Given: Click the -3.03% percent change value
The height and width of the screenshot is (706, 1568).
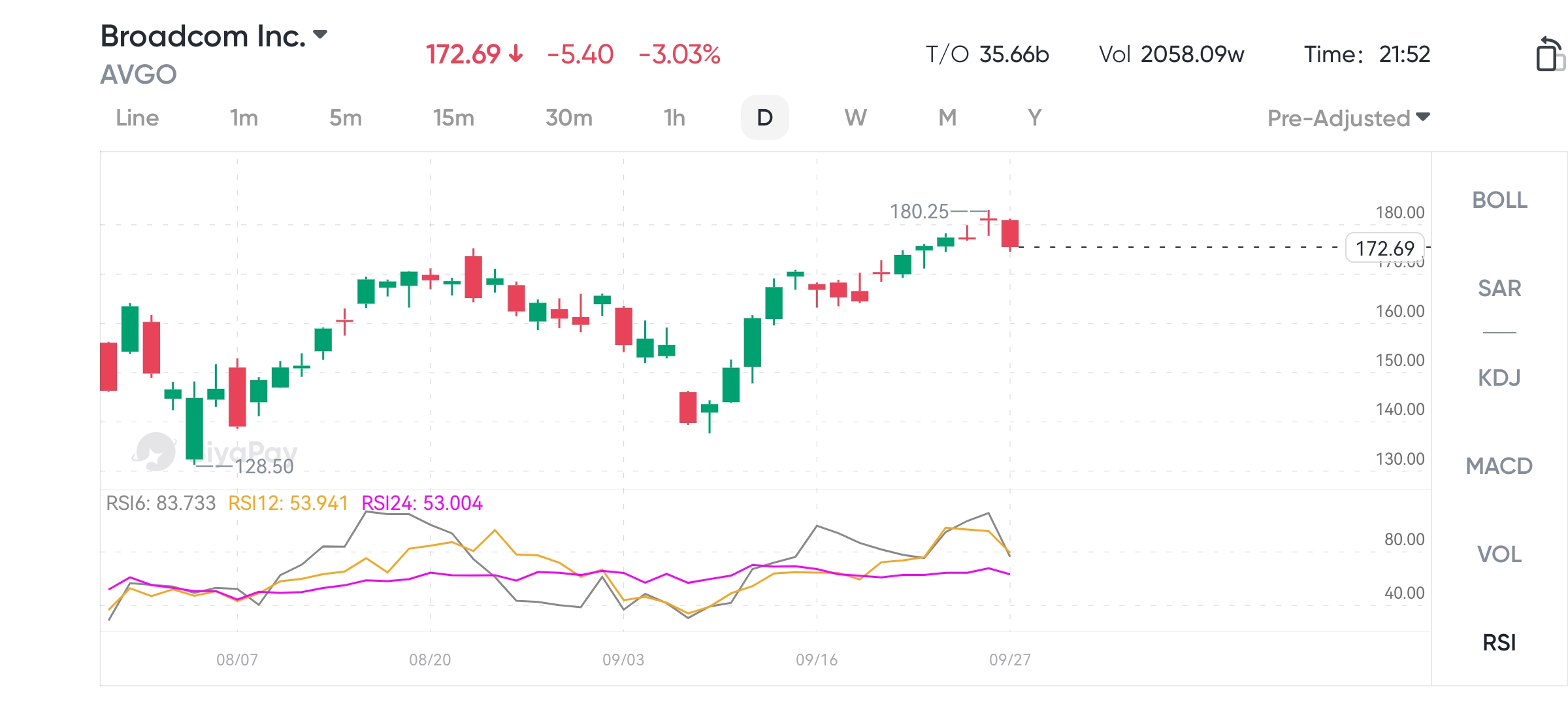Looking at the screenshot, I should point(679,54).
